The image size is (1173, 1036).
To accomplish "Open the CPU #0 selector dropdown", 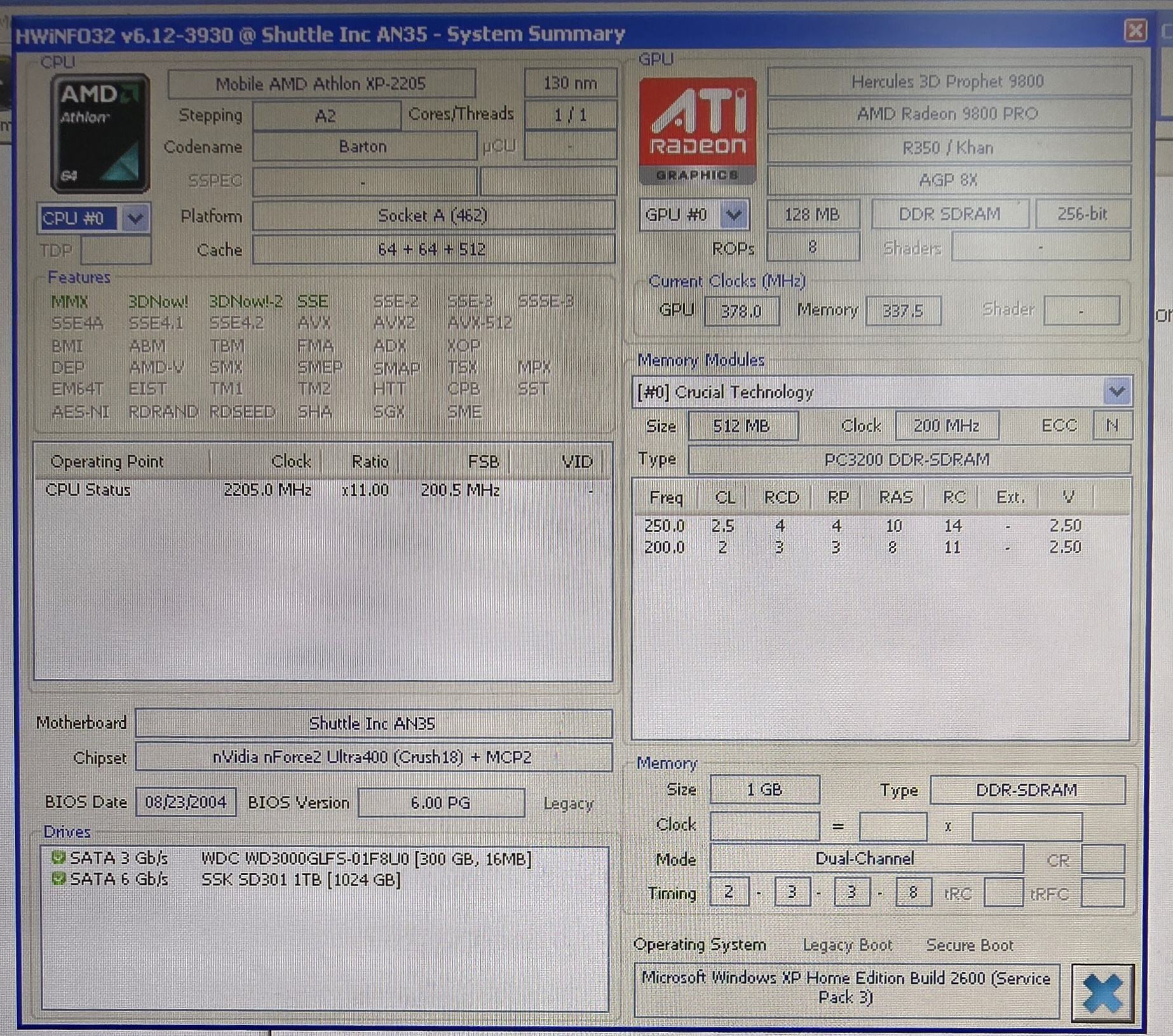I will [x=135, y=219].
